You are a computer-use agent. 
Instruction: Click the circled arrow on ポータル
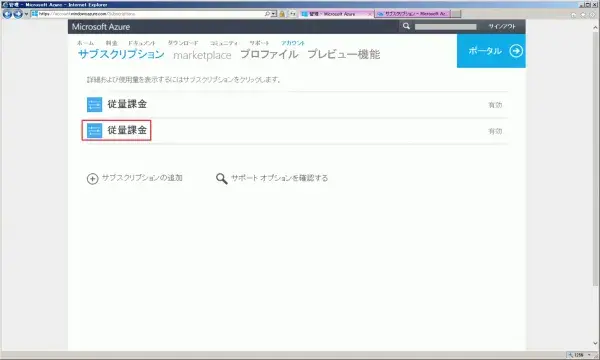(516, 51)
